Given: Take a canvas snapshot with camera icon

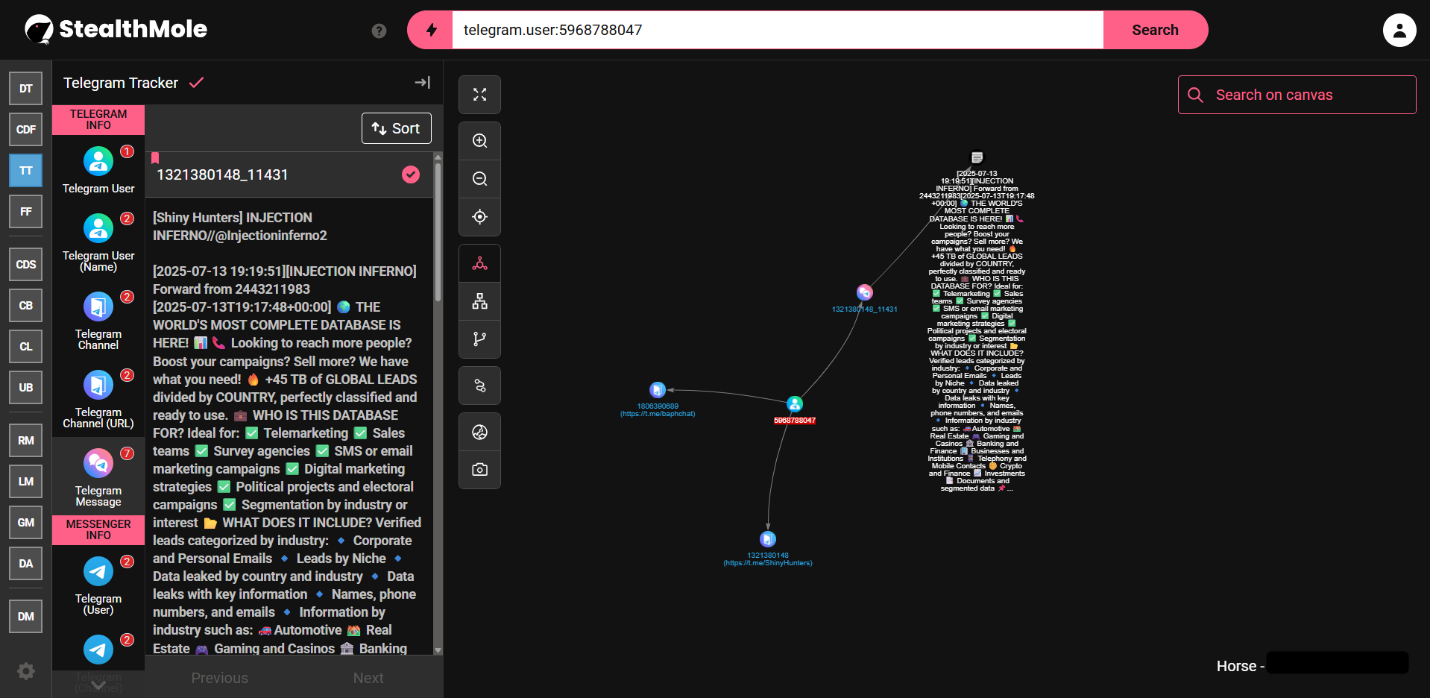Looking at the screenshot, I should pyautogui.click(x=480, y=470).
